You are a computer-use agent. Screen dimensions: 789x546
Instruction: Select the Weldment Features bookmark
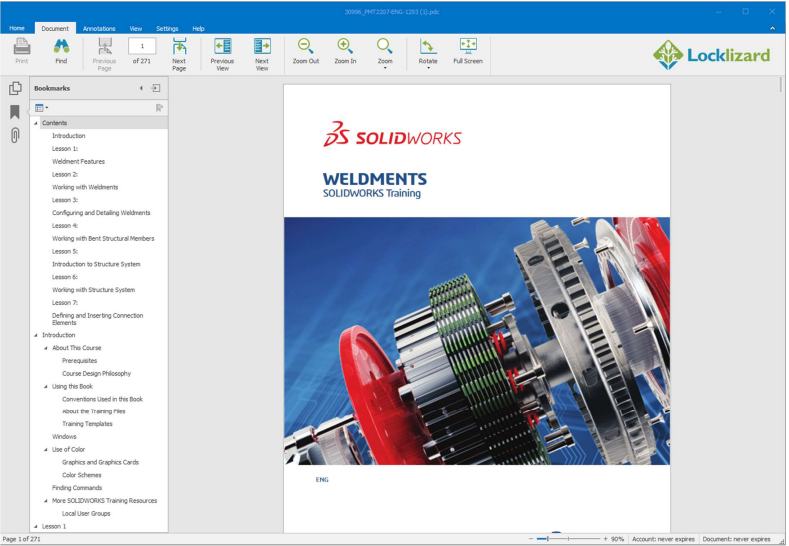78,162
